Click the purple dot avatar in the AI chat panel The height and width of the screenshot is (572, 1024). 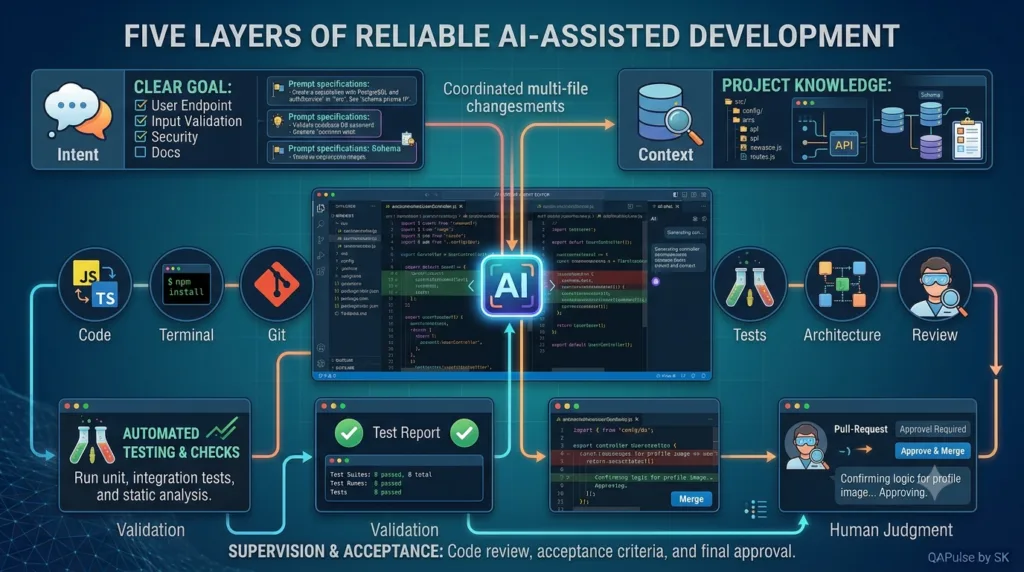coord(656,281)
